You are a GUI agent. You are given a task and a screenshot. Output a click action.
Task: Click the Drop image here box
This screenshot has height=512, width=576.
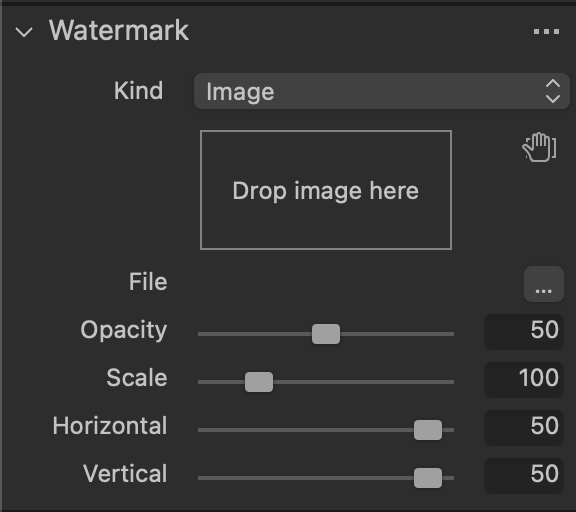point(326,190)
